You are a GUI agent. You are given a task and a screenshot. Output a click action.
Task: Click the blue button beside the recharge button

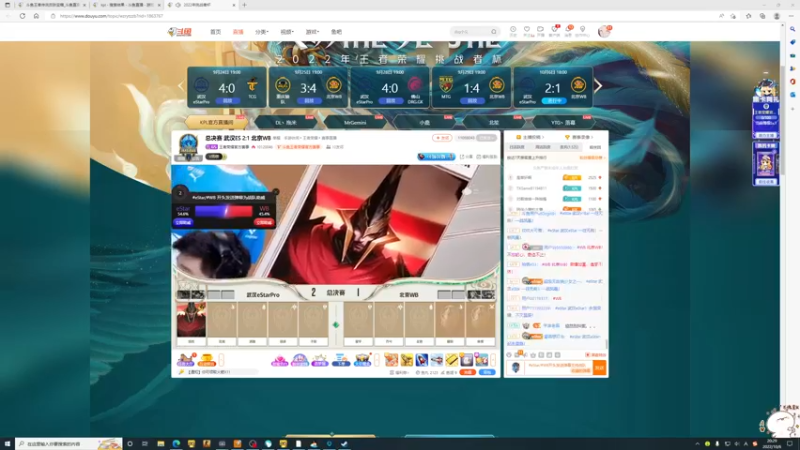[487, 372]
